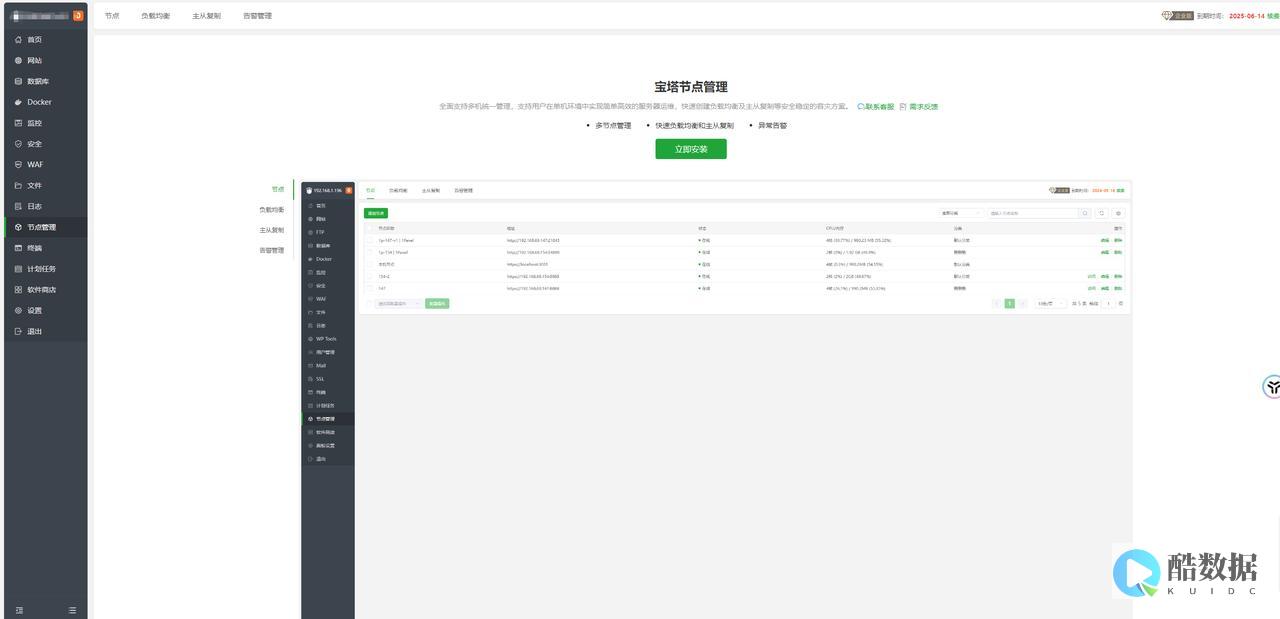Click WP Tools in the preview screenshot sidebar

click(x=327, y=339)
